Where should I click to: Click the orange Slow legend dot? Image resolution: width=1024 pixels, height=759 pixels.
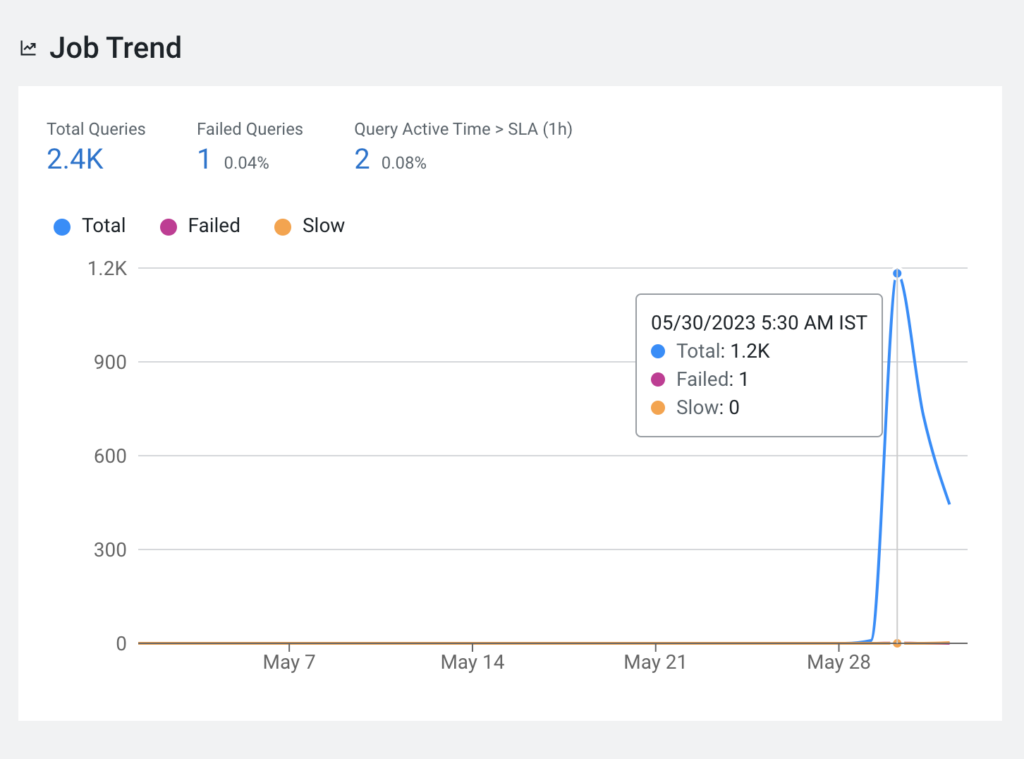point(282,227)
